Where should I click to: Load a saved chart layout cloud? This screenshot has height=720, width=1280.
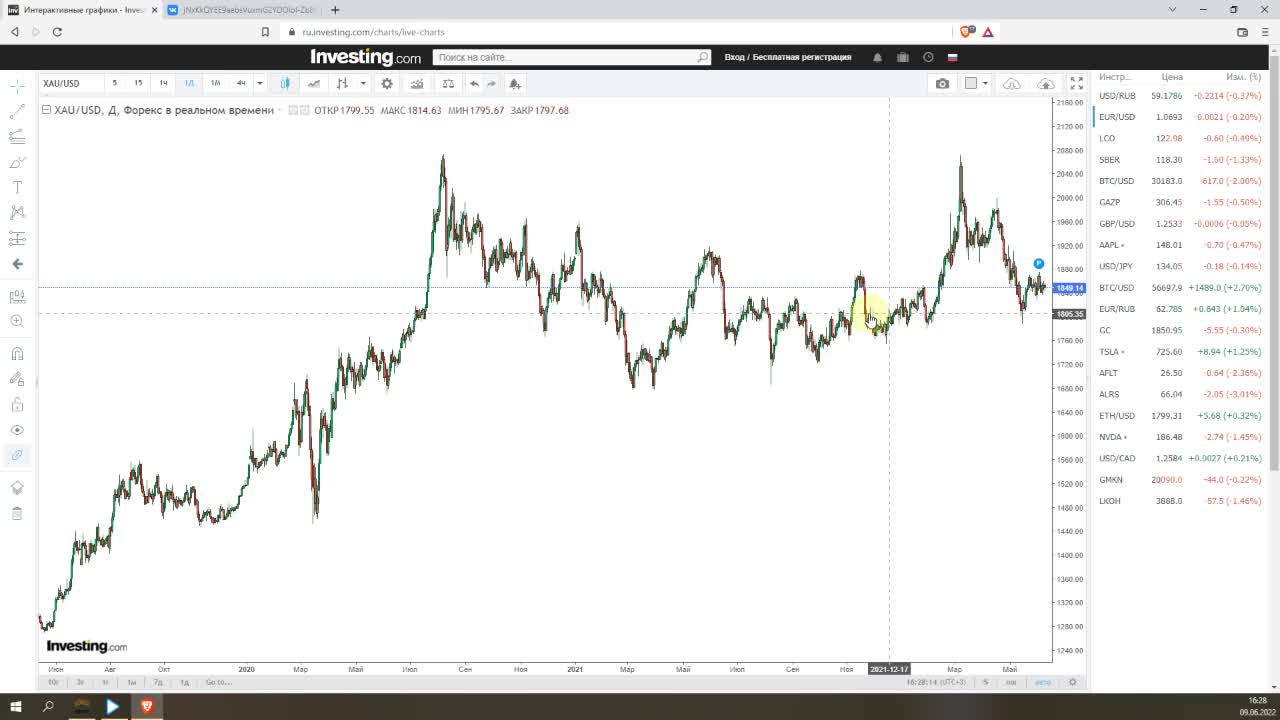point(1012,83)
